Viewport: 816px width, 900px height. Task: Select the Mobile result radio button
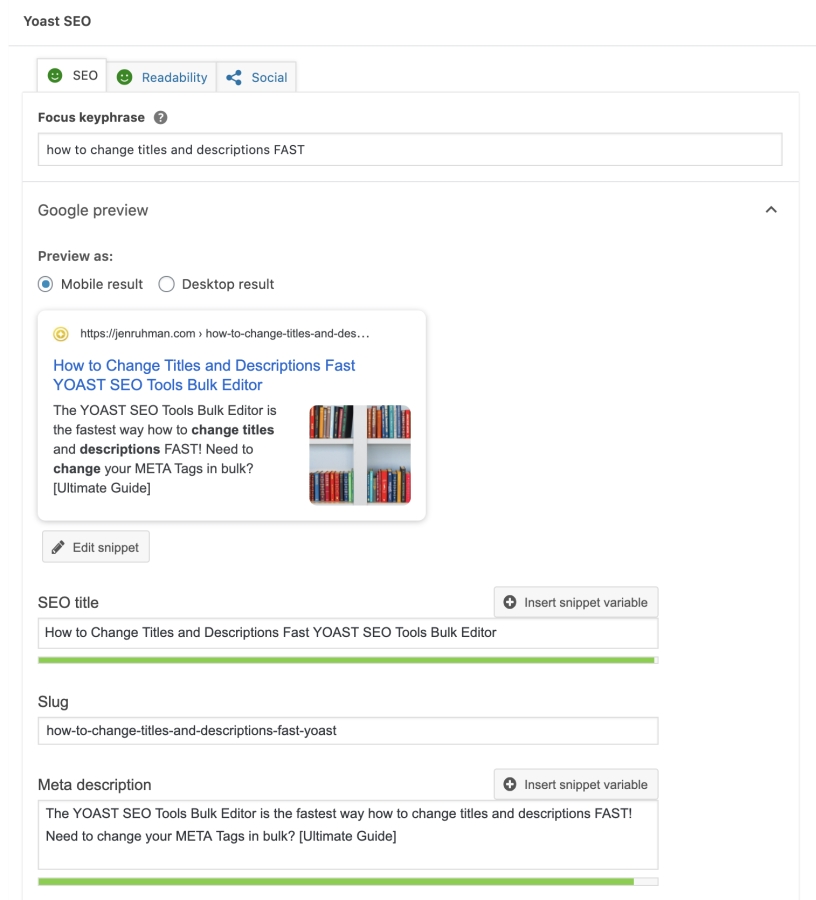click(x=45, y=284)
